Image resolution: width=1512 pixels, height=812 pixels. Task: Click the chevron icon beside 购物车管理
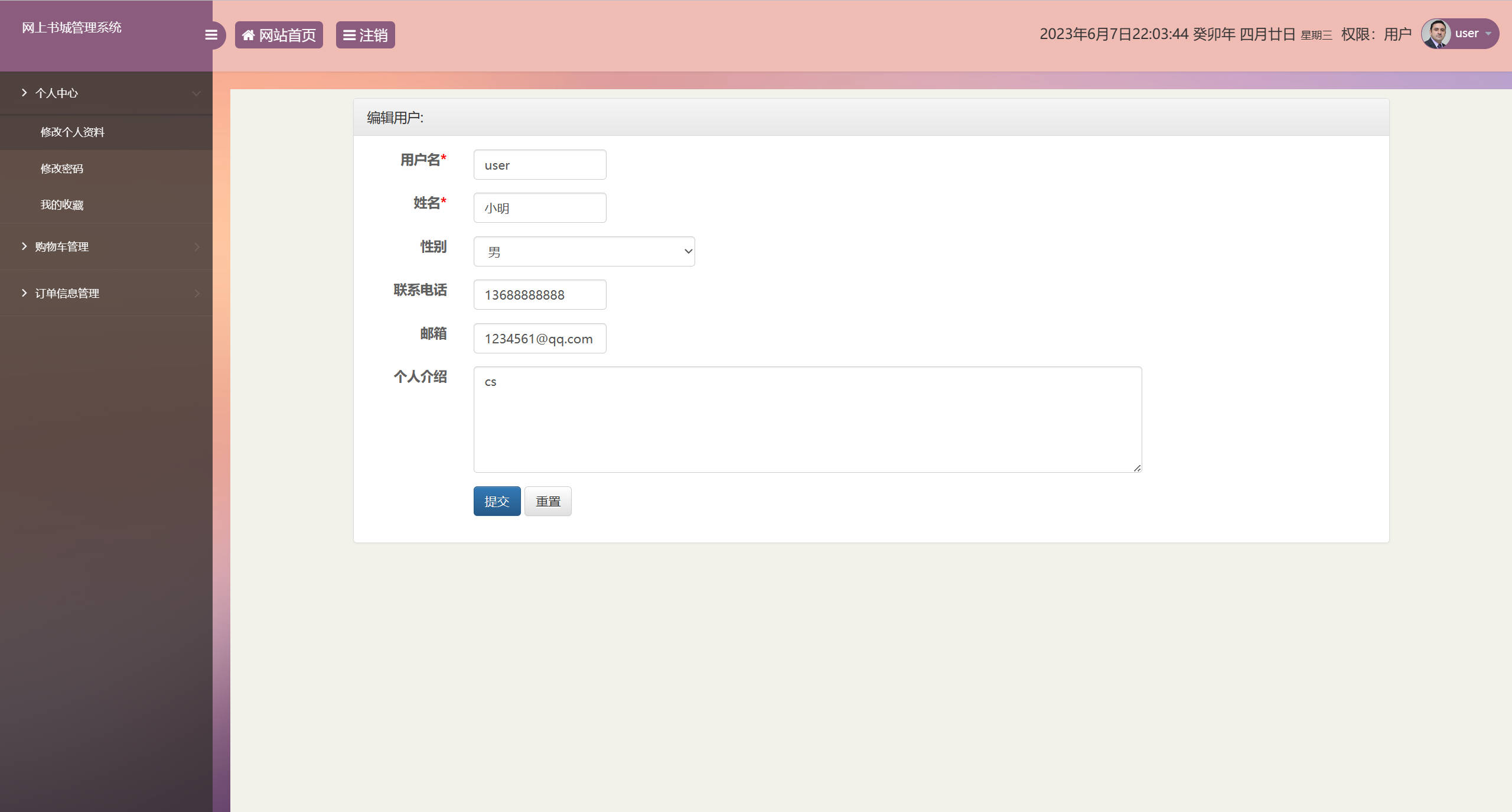pyautogui.click(x=197, y=246)
